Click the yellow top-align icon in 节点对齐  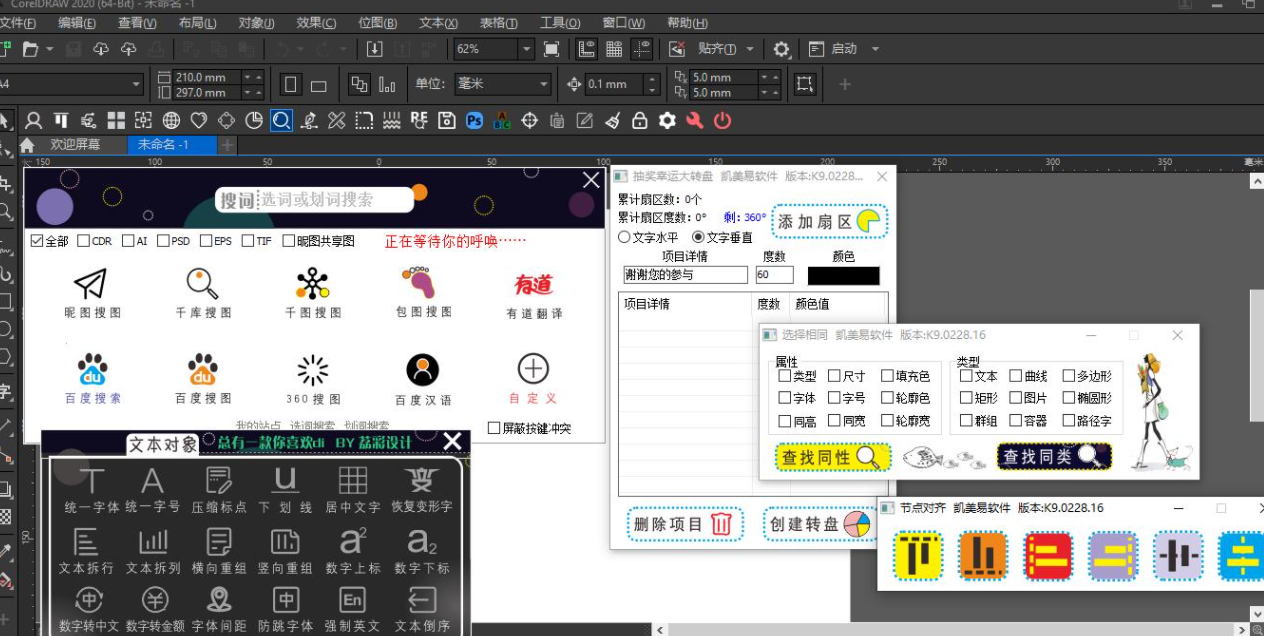[x=918, y=556]
